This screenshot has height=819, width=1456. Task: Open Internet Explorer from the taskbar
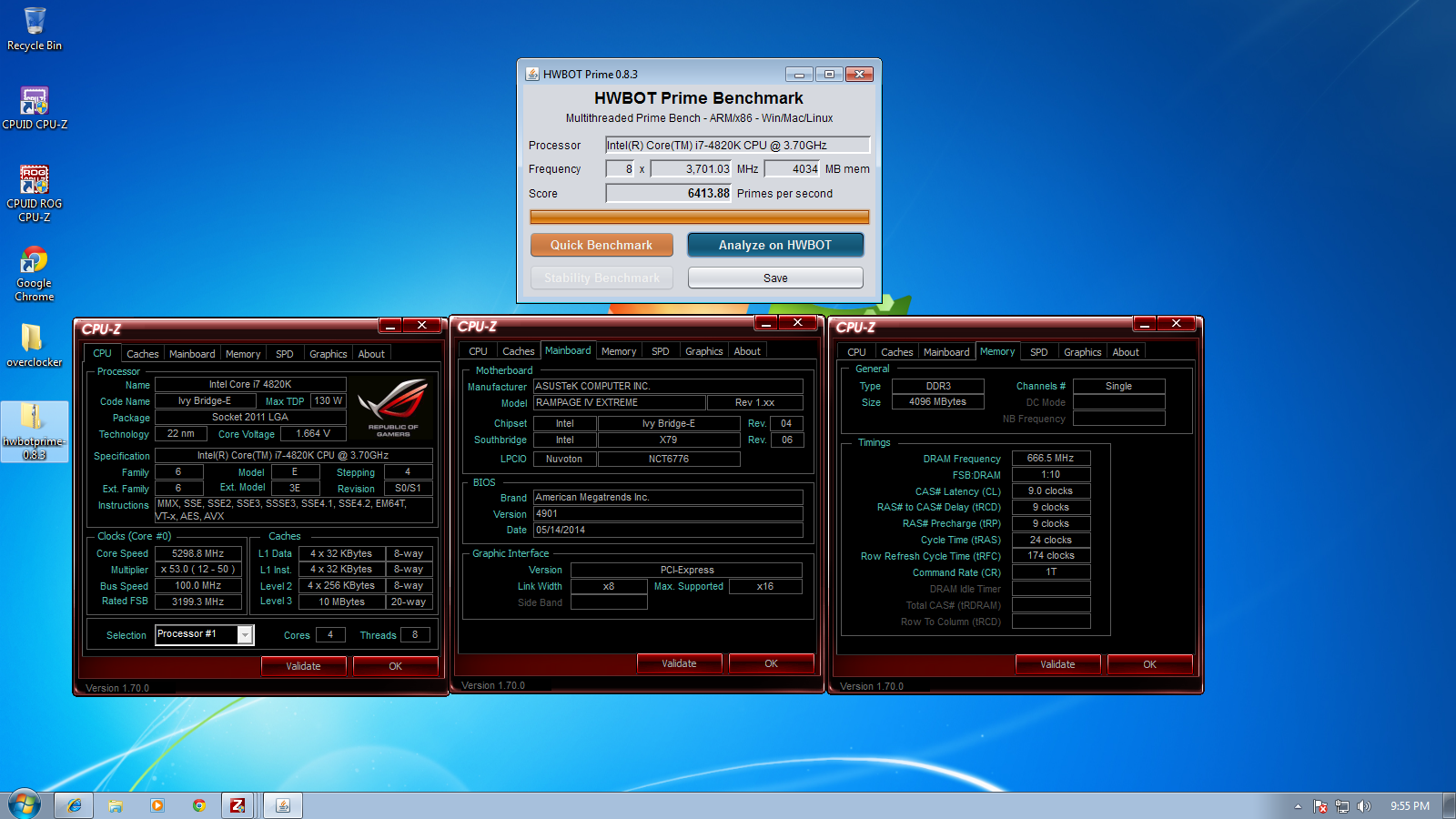coord(74,805)
